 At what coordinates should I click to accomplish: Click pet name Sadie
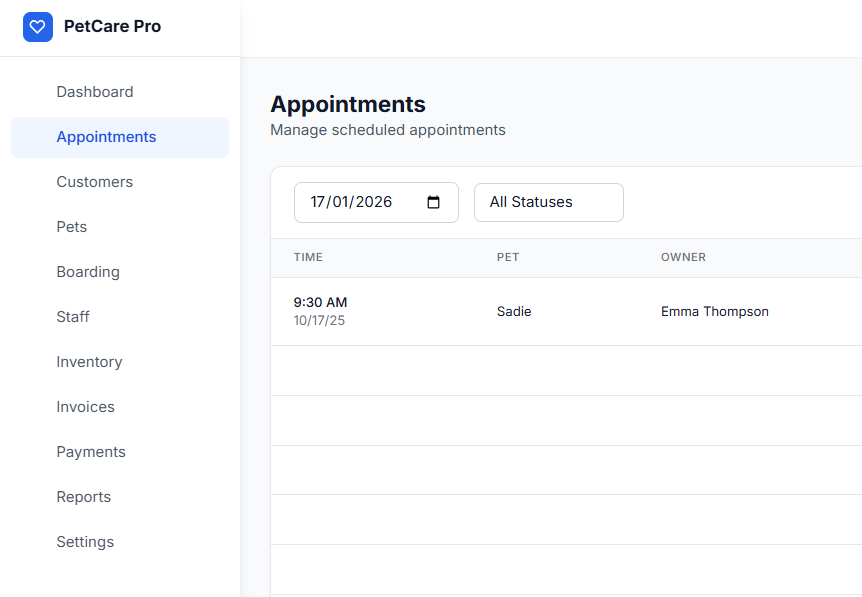click(513, 312)
